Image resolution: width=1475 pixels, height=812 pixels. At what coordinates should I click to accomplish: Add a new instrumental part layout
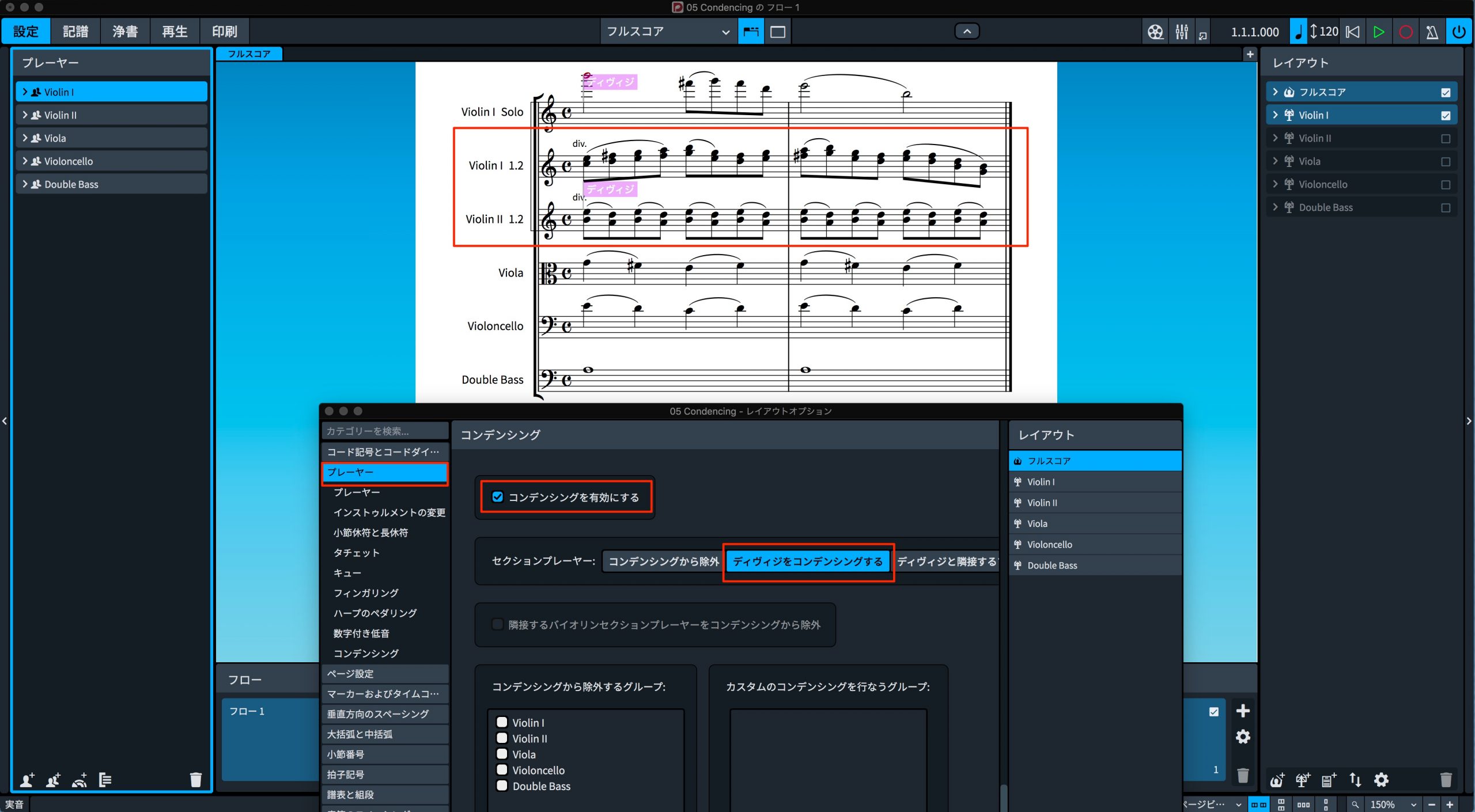[1303, 780]
